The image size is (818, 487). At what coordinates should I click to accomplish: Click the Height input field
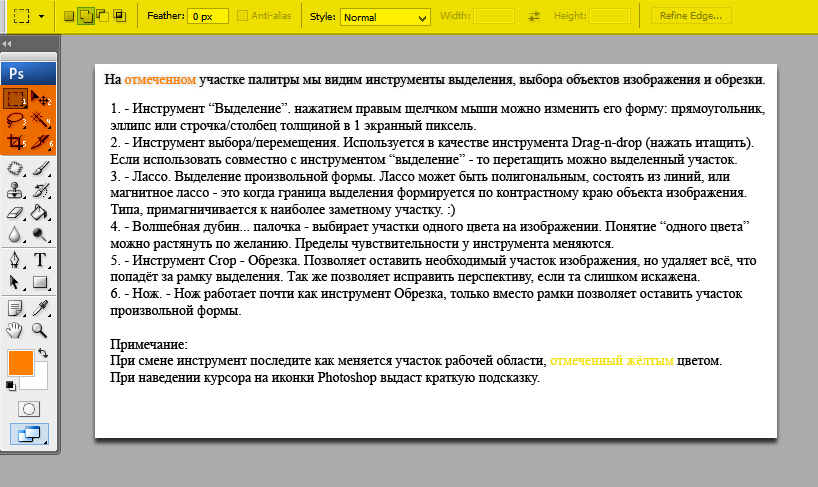610,16
